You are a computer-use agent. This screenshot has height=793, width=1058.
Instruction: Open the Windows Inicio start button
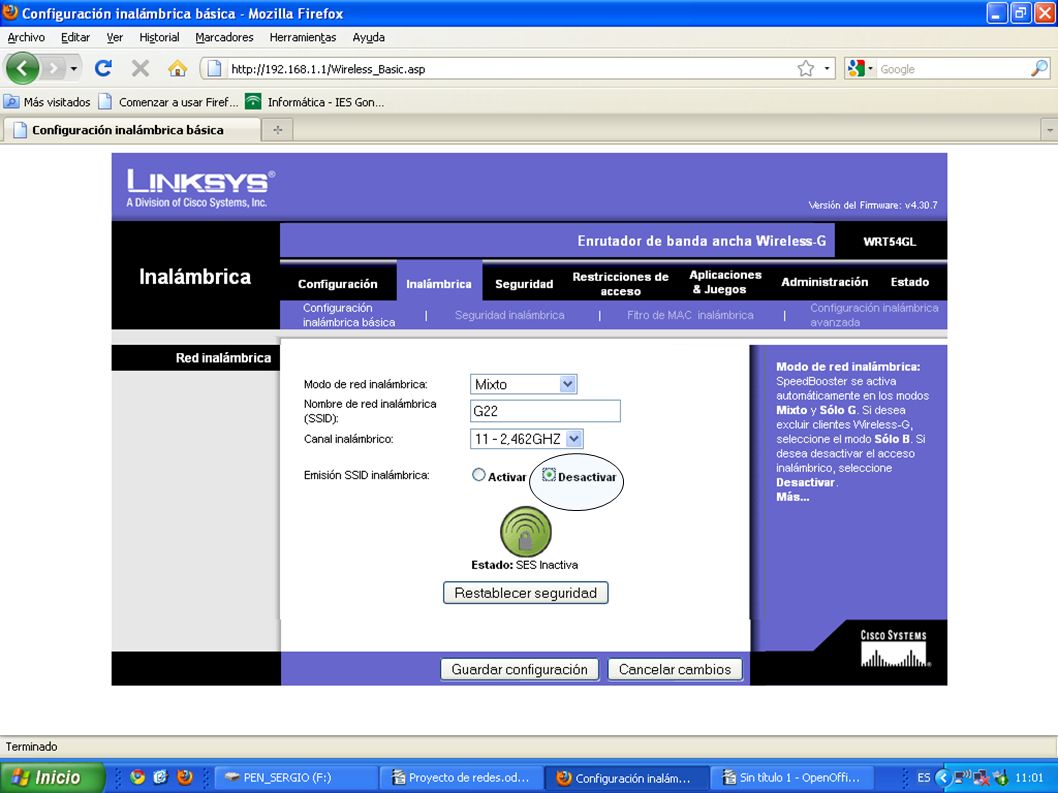pos(53,777)
